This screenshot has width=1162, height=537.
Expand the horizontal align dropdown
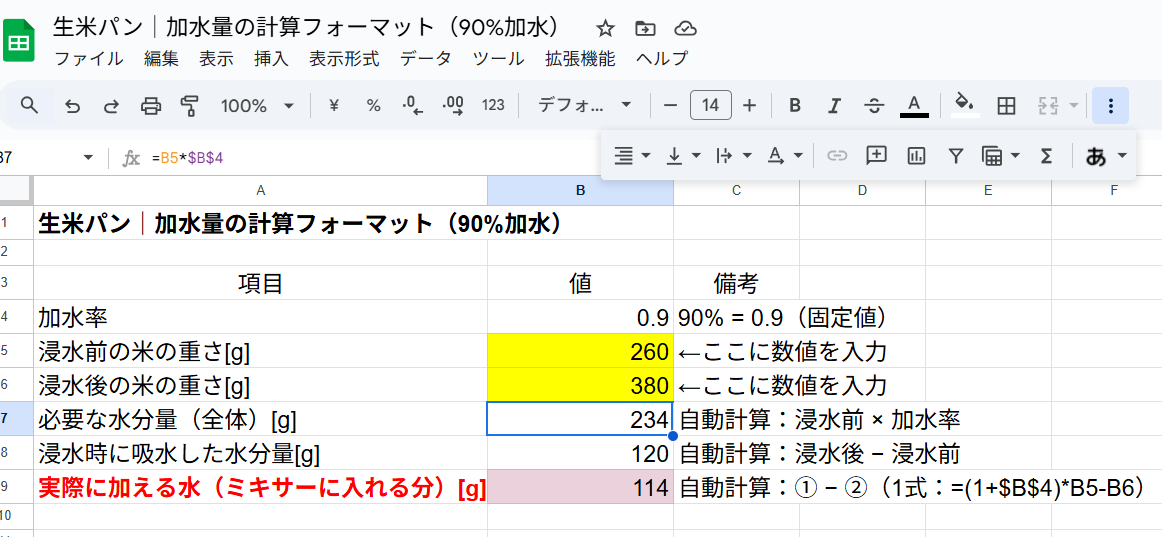pyautogui.click(x=632, y=155)
